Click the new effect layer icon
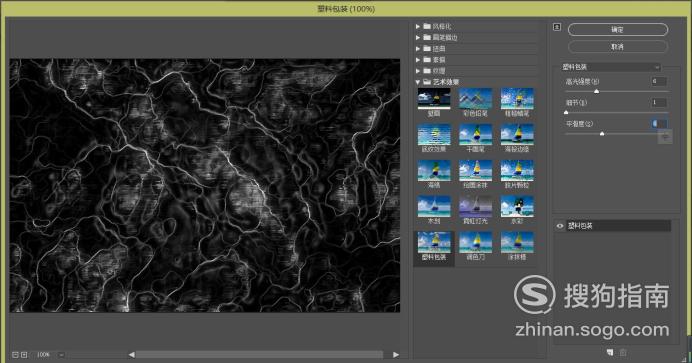Screen dimensions: 692x363 [610, 352]
